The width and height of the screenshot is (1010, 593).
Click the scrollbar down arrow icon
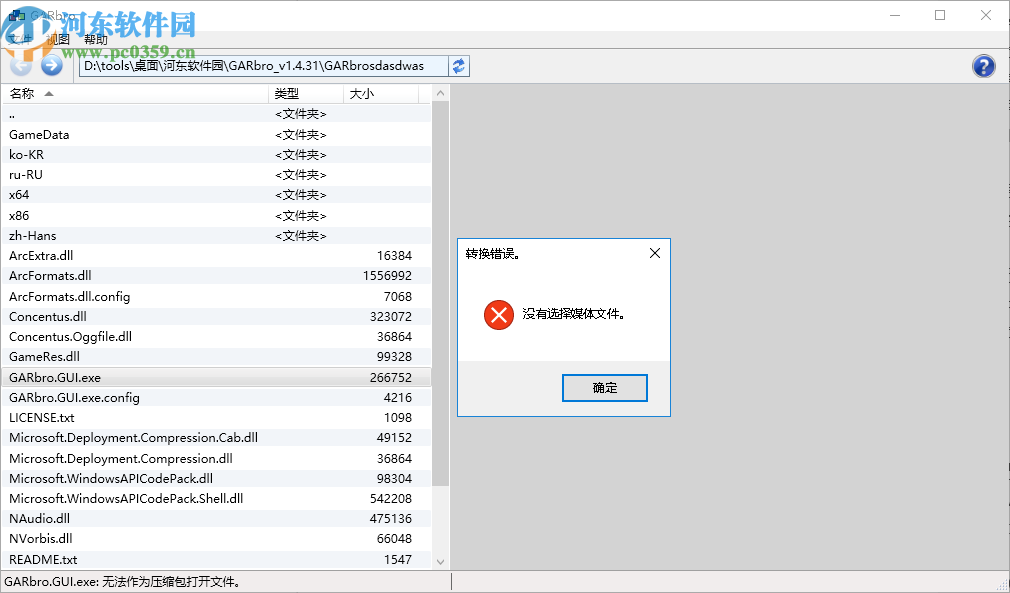[x=440, y=562]
